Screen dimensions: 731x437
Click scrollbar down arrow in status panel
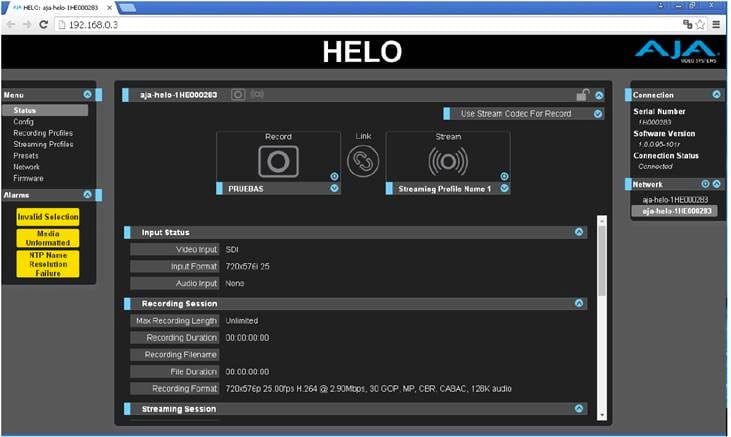click(602, 415)
